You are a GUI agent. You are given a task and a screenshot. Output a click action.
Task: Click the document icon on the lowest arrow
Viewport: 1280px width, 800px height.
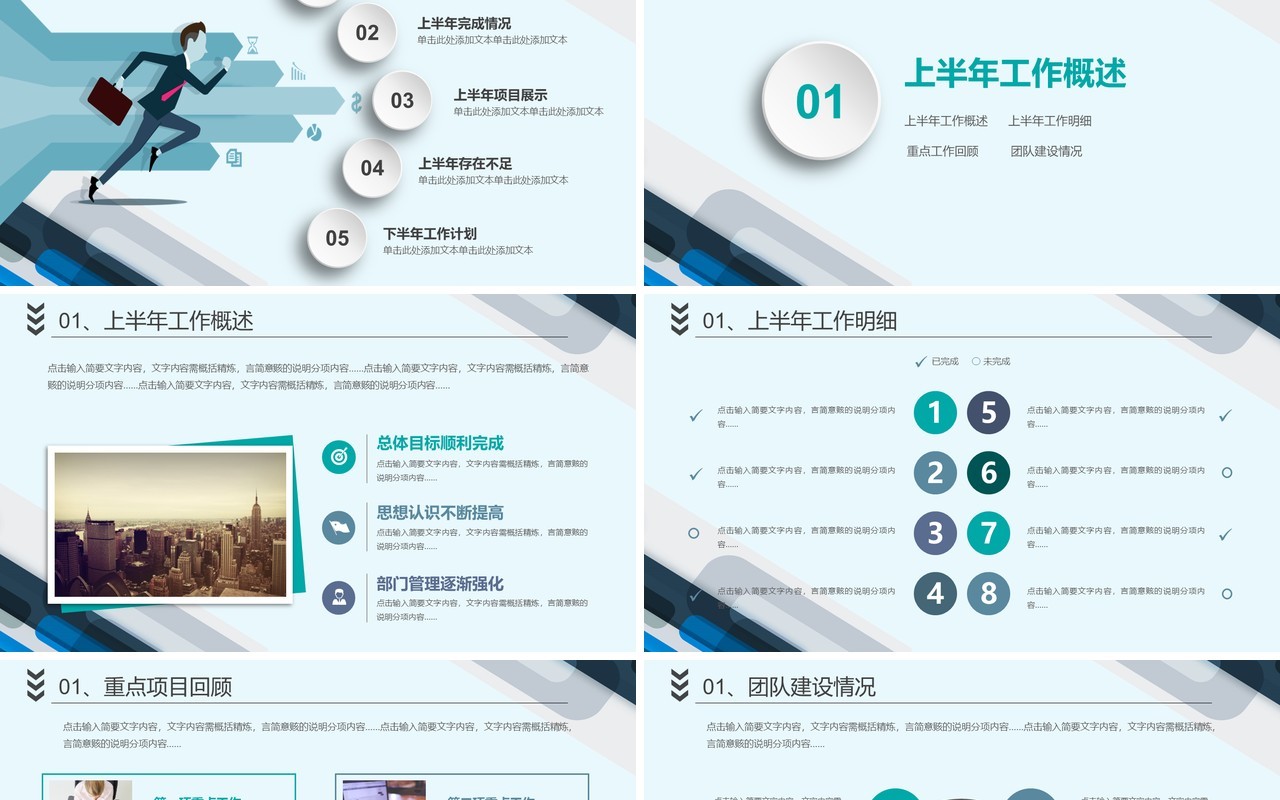[x=234, y=158]
